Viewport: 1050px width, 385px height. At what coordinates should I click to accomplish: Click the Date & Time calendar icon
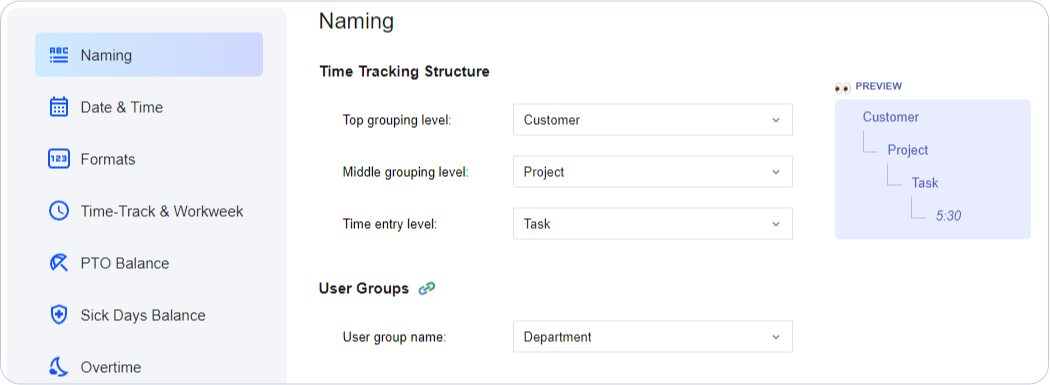click(59, 107)
